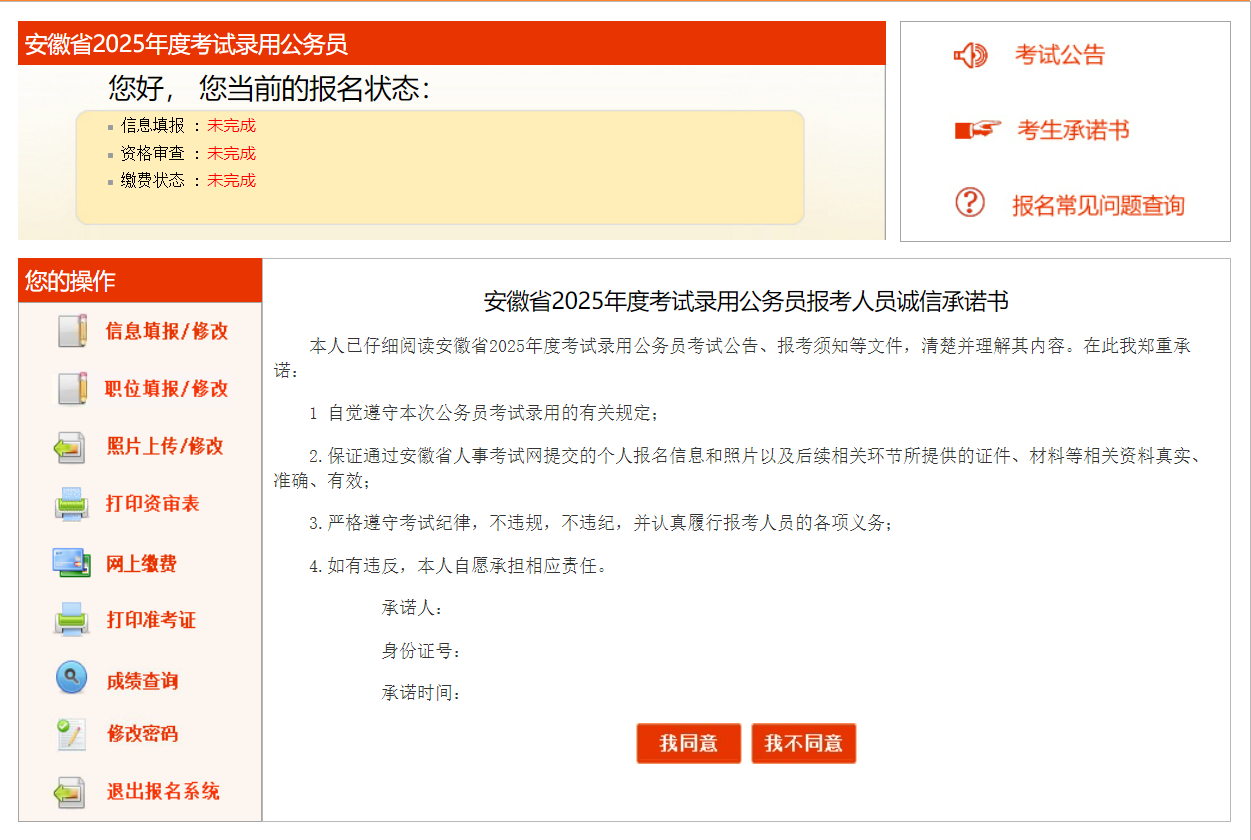
Task: Click pledge item 1 自觉遵守 text
Action: pyautogui.click(x=485, y=412)
